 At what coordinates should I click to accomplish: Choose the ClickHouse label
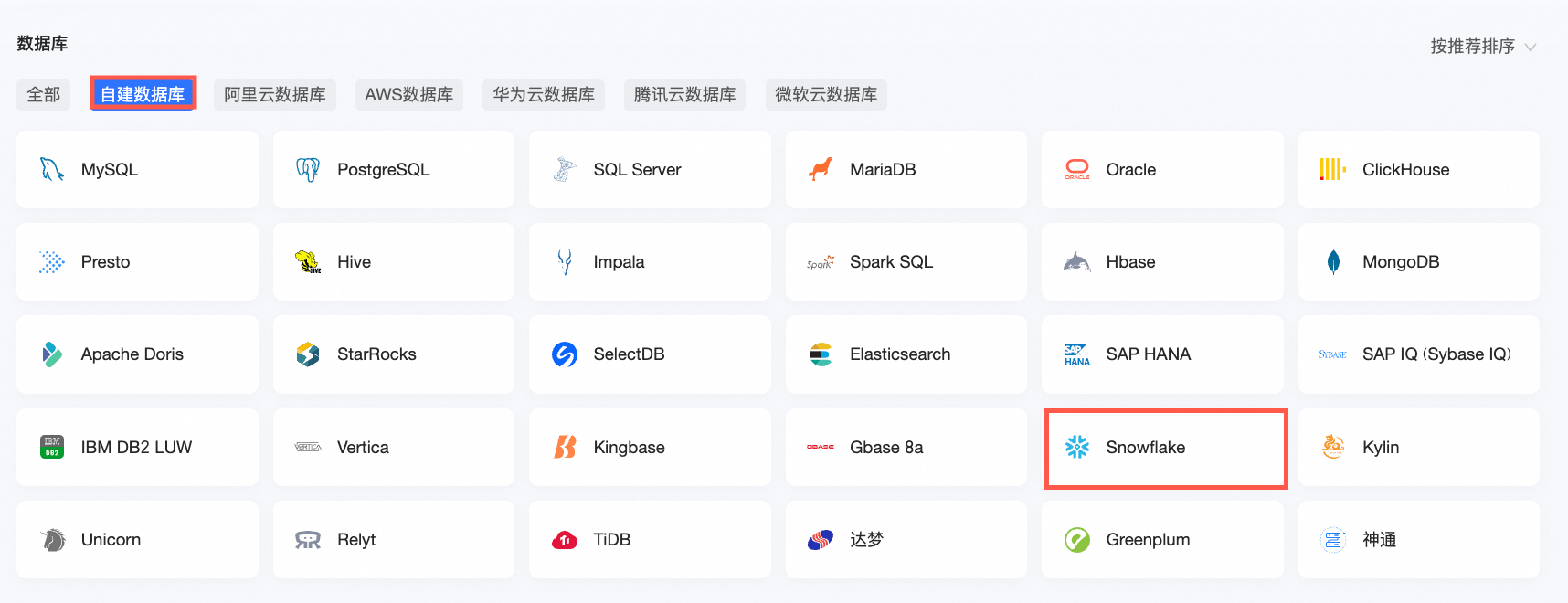pyautogui.click(x=1406, y=170)
